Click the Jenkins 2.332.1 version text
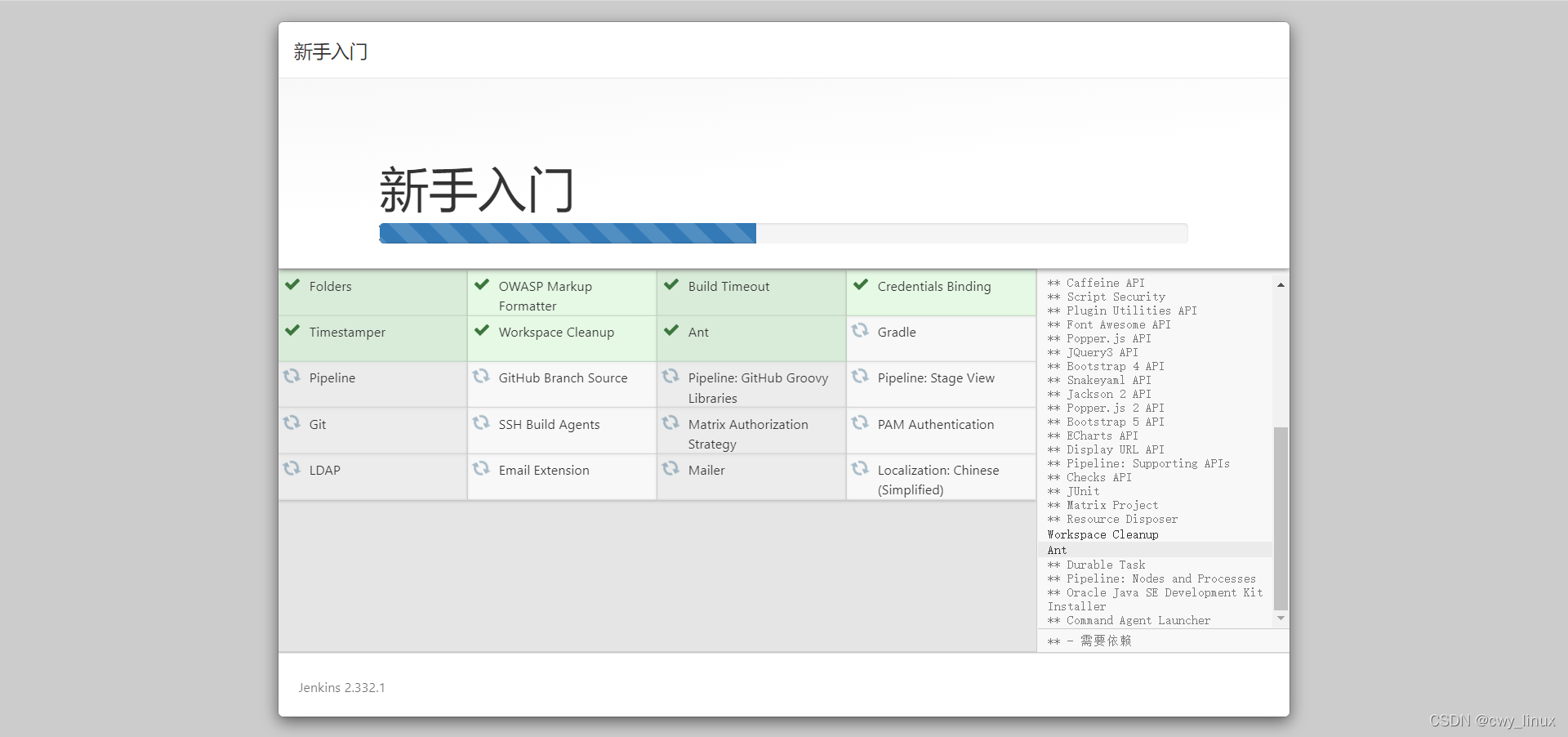This screenshot has width=1568, height=737. pos(341,688)
